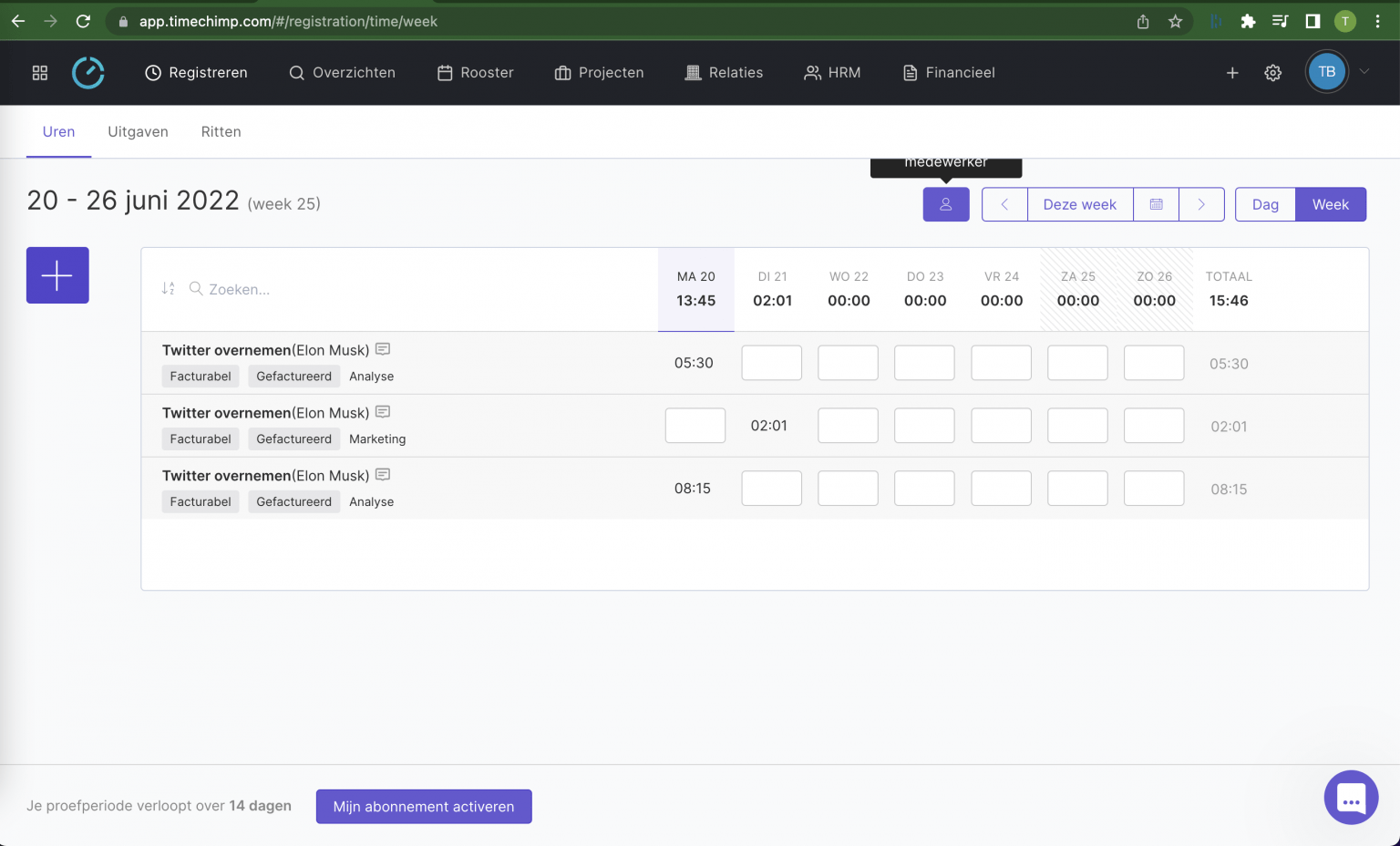Click Mijn abonnement activeren button
Screen dimensions: 1400x846
tap(424, 807)
